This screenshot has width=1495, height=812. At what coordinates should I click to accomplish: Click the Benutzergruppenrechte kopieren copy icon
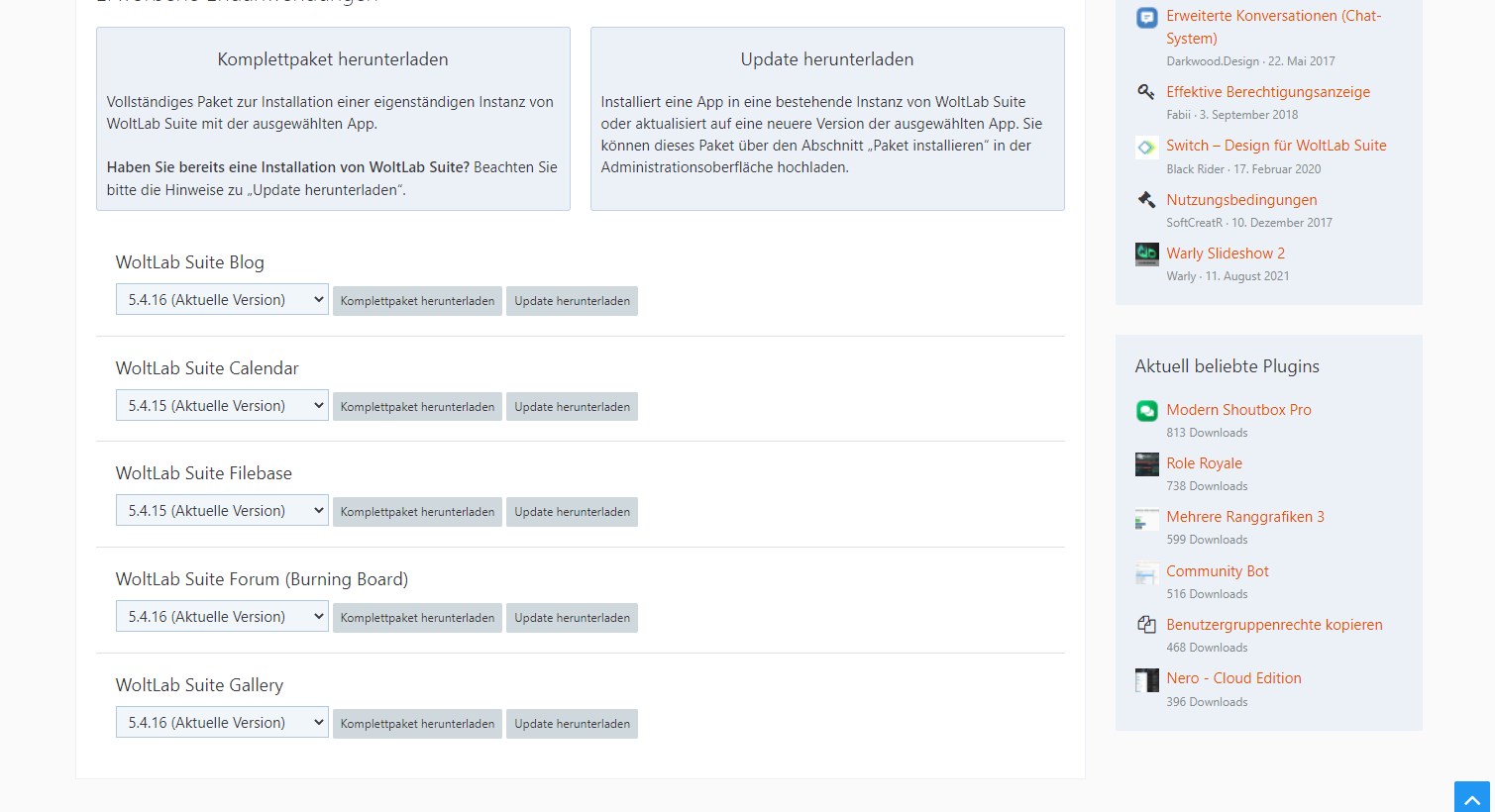click(x=1146, y=625)
